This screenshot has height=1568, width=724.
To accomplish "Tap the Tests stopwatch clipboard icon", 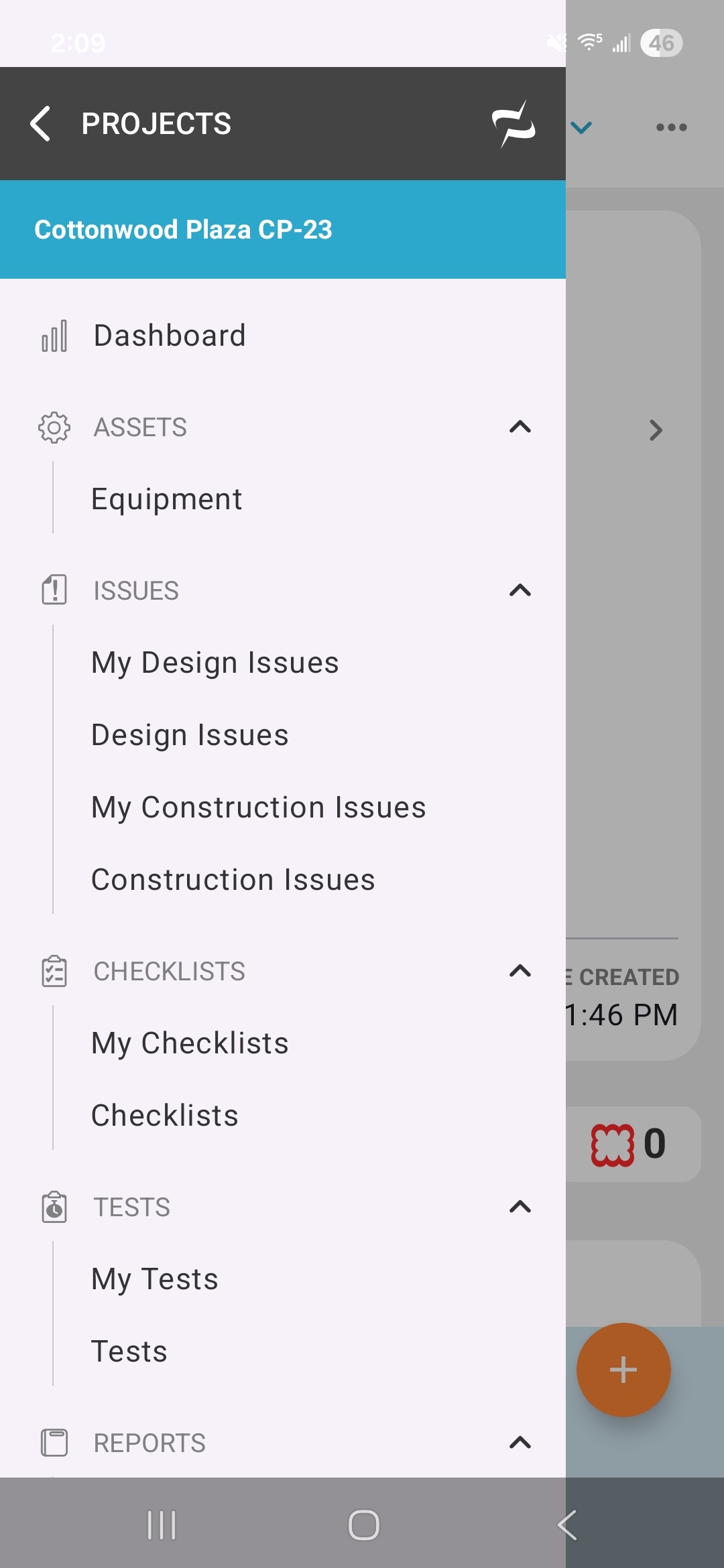I will tap(54, 1207).
